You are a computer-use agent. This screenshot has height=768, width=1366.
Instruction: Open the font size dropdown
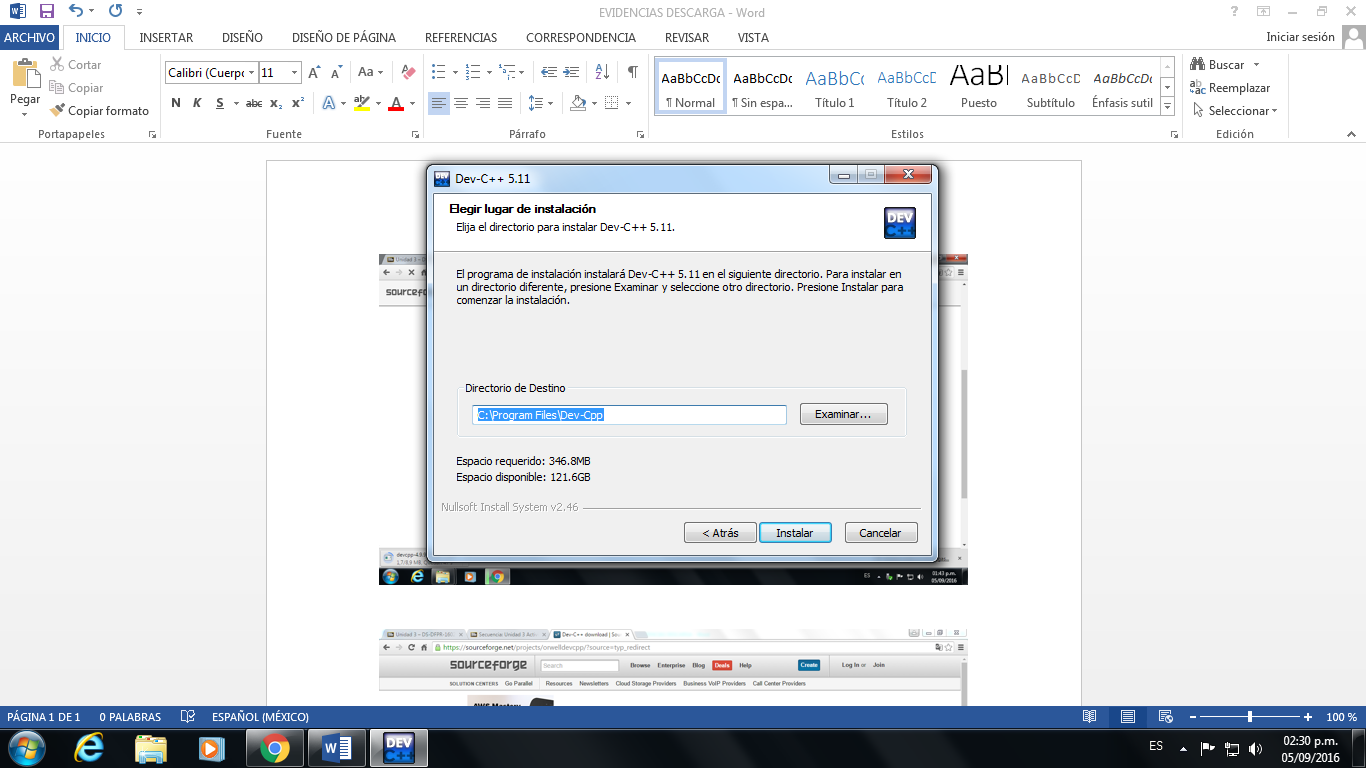(x=294, y=73)
